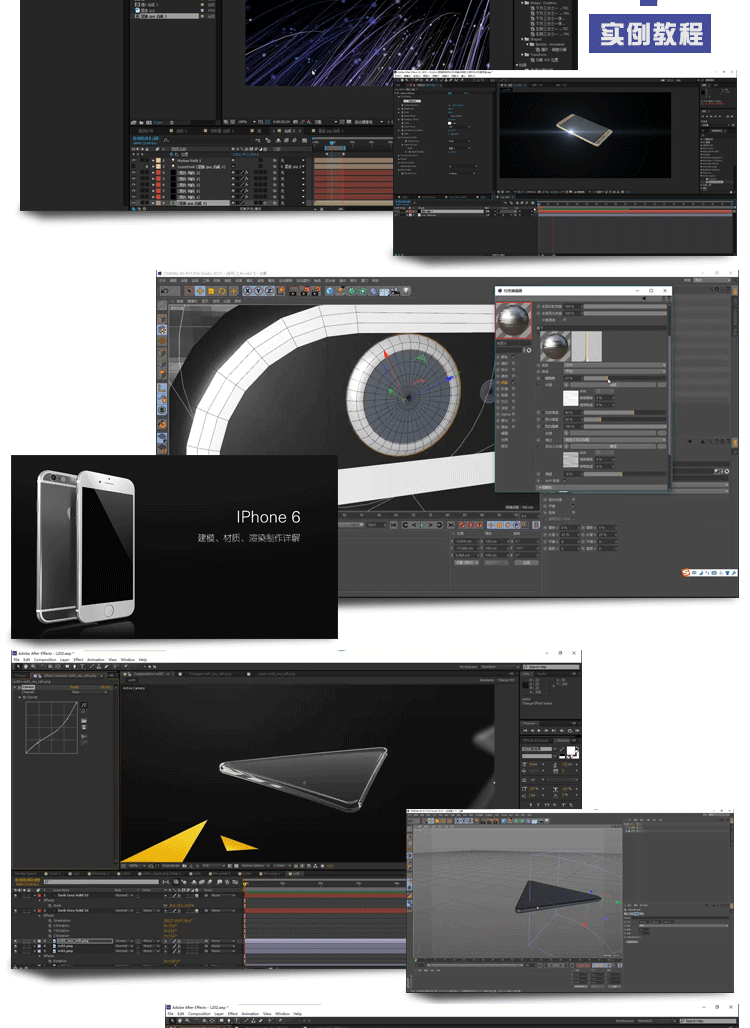Click the 0:00:01:20 timecode in top After Effects window

point(146,138)
